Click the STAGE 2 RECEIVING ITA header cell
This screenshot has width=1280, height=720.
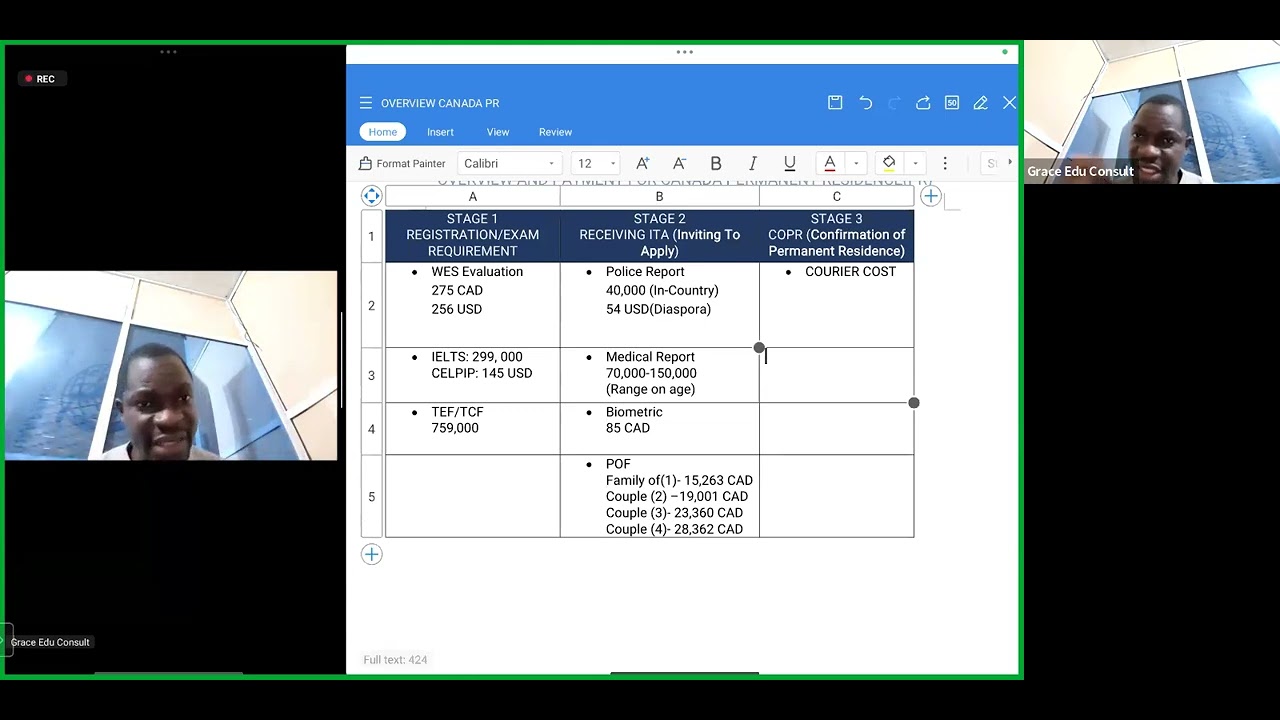pos(660,235)
